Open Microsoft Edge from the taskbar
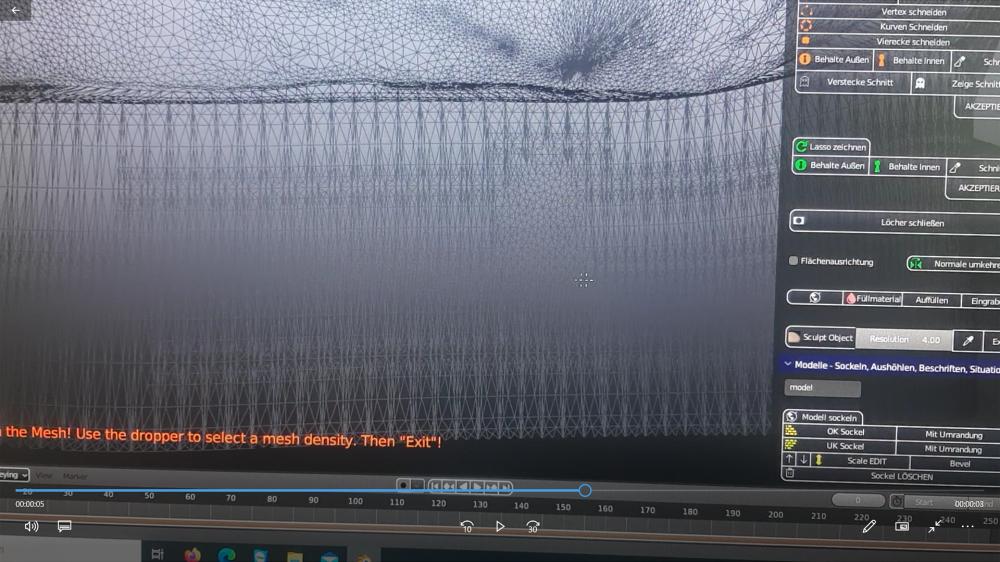1000x562 pixels. click(226, 554)
